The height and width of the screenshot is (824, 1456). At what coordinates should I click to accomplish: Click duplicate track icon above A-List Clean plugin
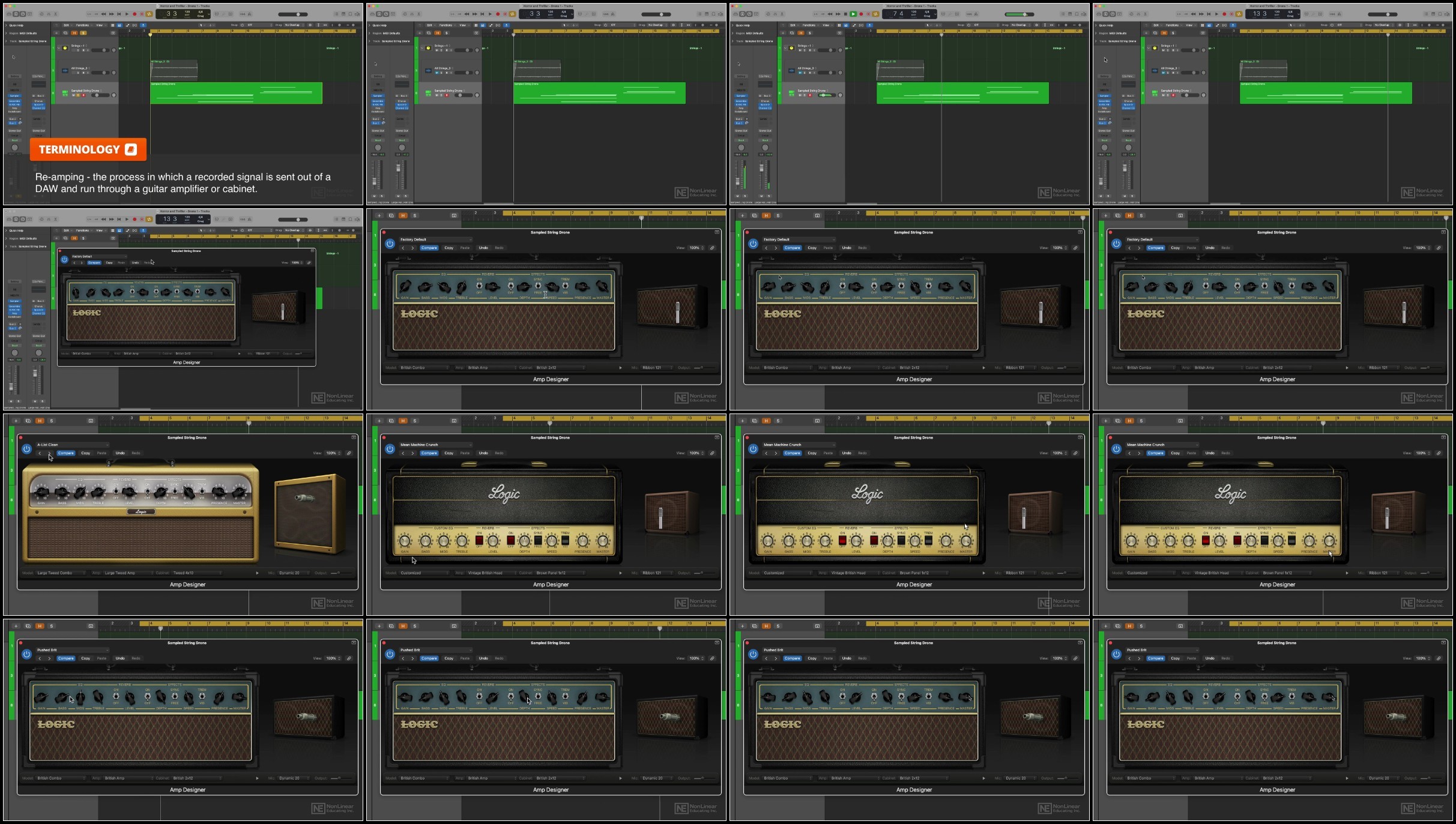(28, 421)
